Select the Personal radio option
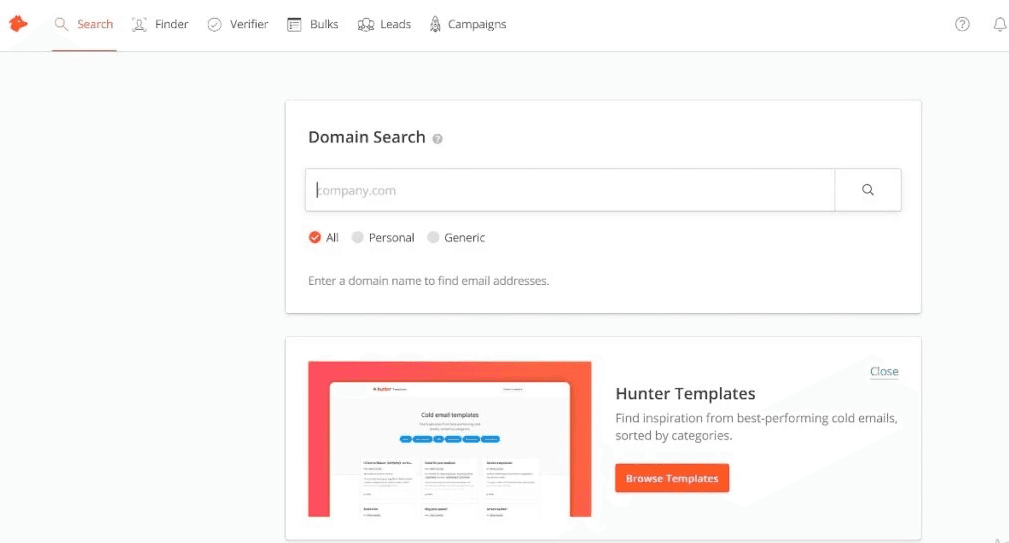The width and height of the screenshot is (1009, 543). point(358,237)
